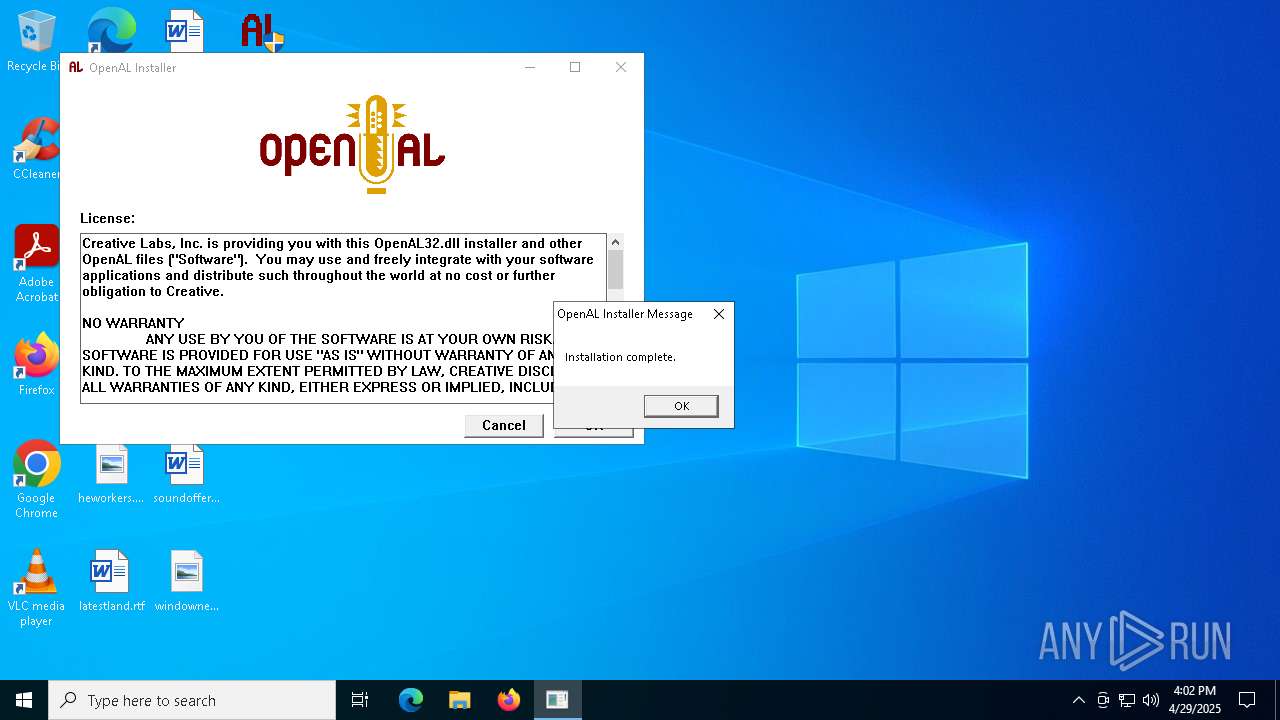Viewport: 1280px width, 720px height.
Task: Launch Edge from the taskbar
Action: [411, 700]
